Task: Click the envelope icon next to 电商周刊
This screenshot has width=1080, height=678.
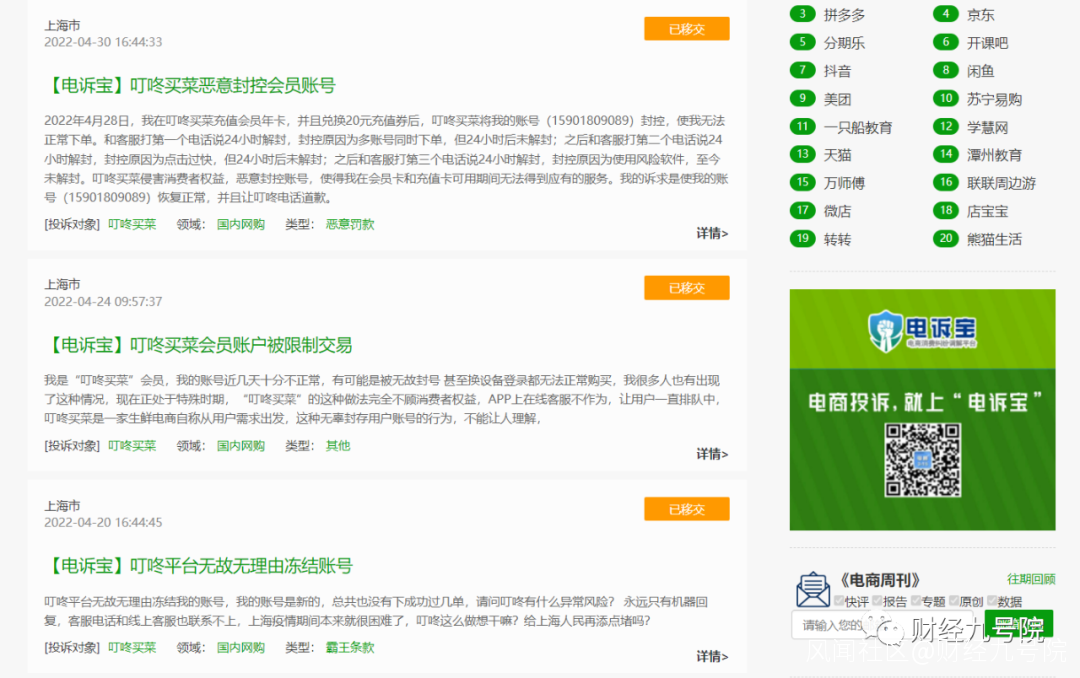Action: tap(813, 589)
